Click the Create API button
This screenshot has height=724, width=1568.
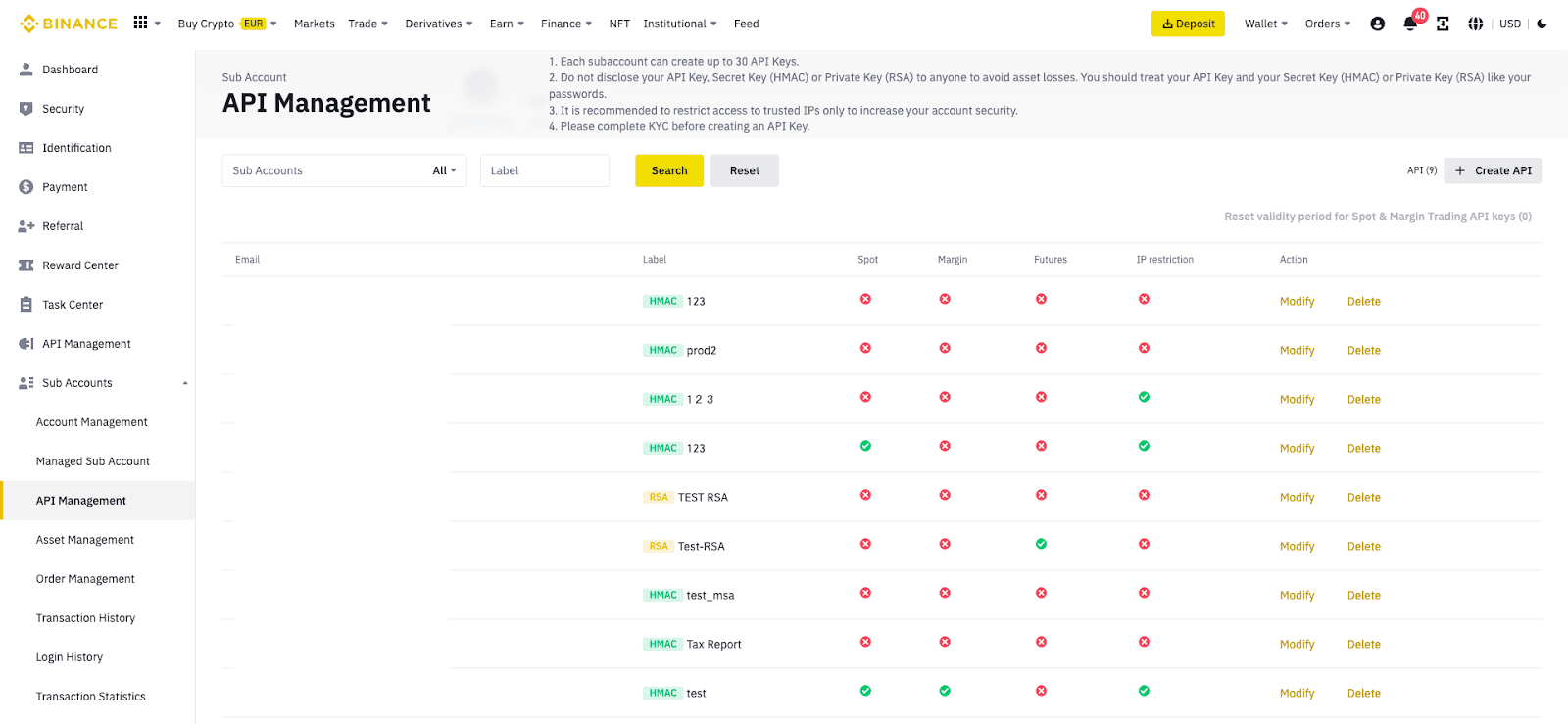[1493, 170]
